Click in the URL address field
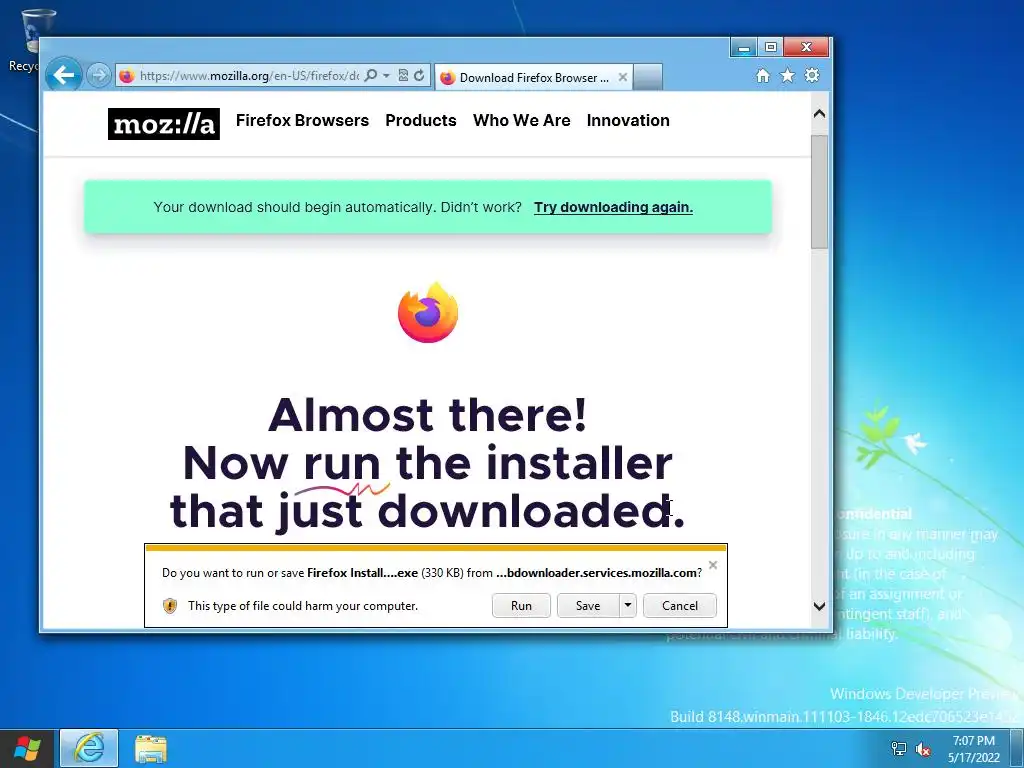 (x=249, y=76)
